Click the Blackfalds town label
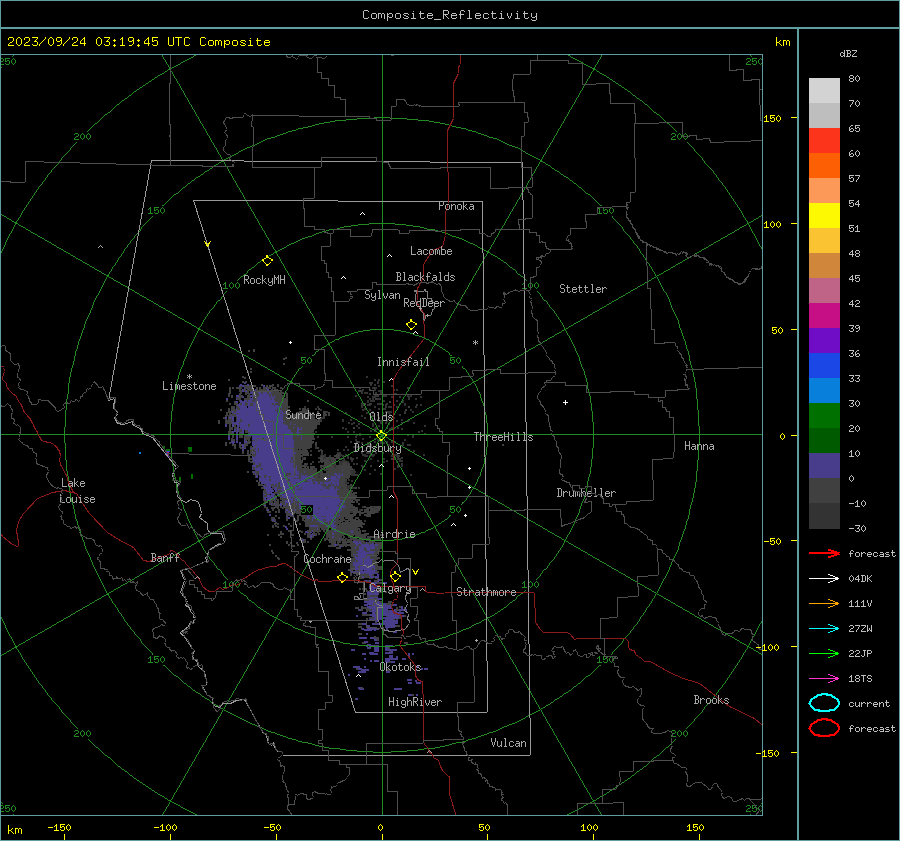 pyautogui.click(x=425, y=277)
